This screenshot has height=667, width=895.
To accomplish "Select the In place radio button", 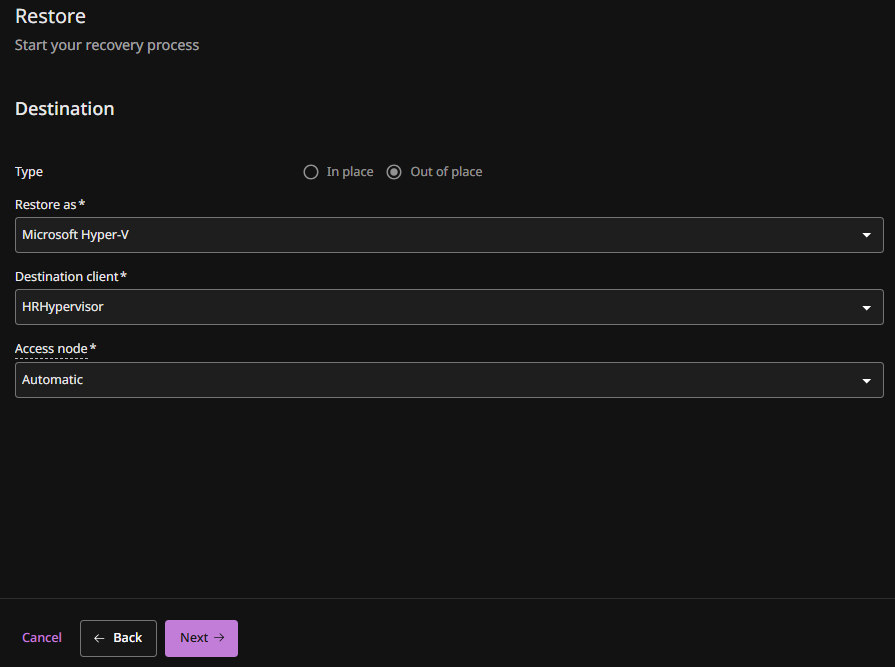I will pyautogui.click(x=311, y=172).
